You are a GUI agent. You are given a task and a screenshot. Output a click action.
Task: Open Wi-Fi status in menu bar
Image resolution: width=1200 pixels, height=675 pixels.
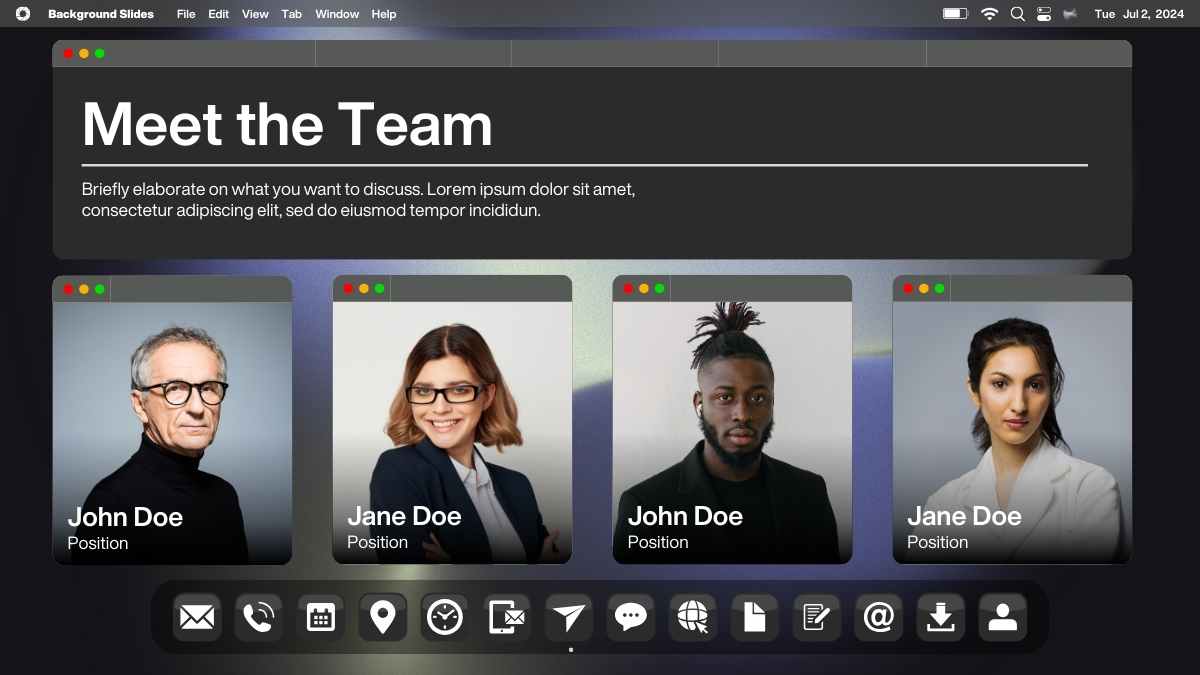[989, 14]
